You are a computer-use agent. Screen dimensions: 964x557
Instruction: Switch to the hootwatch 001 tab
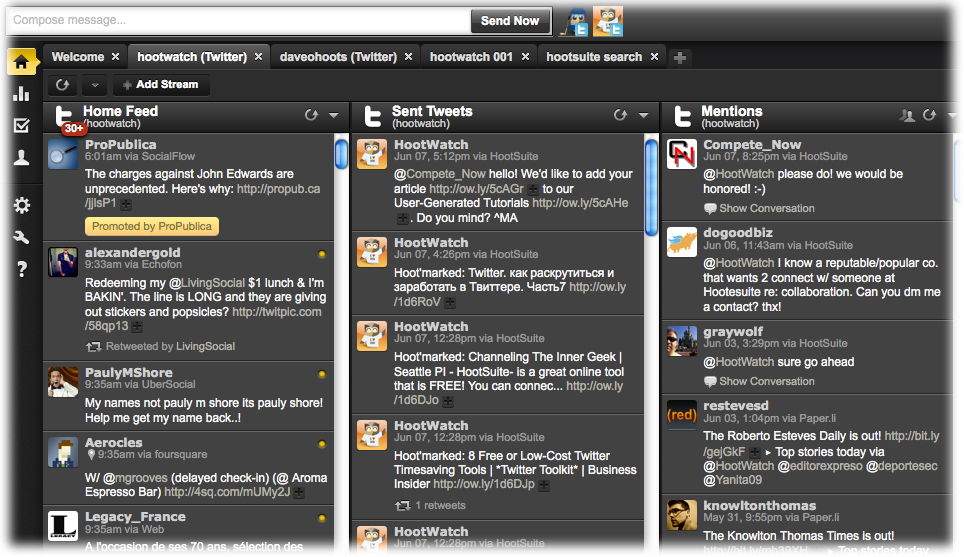coord(471,57)
